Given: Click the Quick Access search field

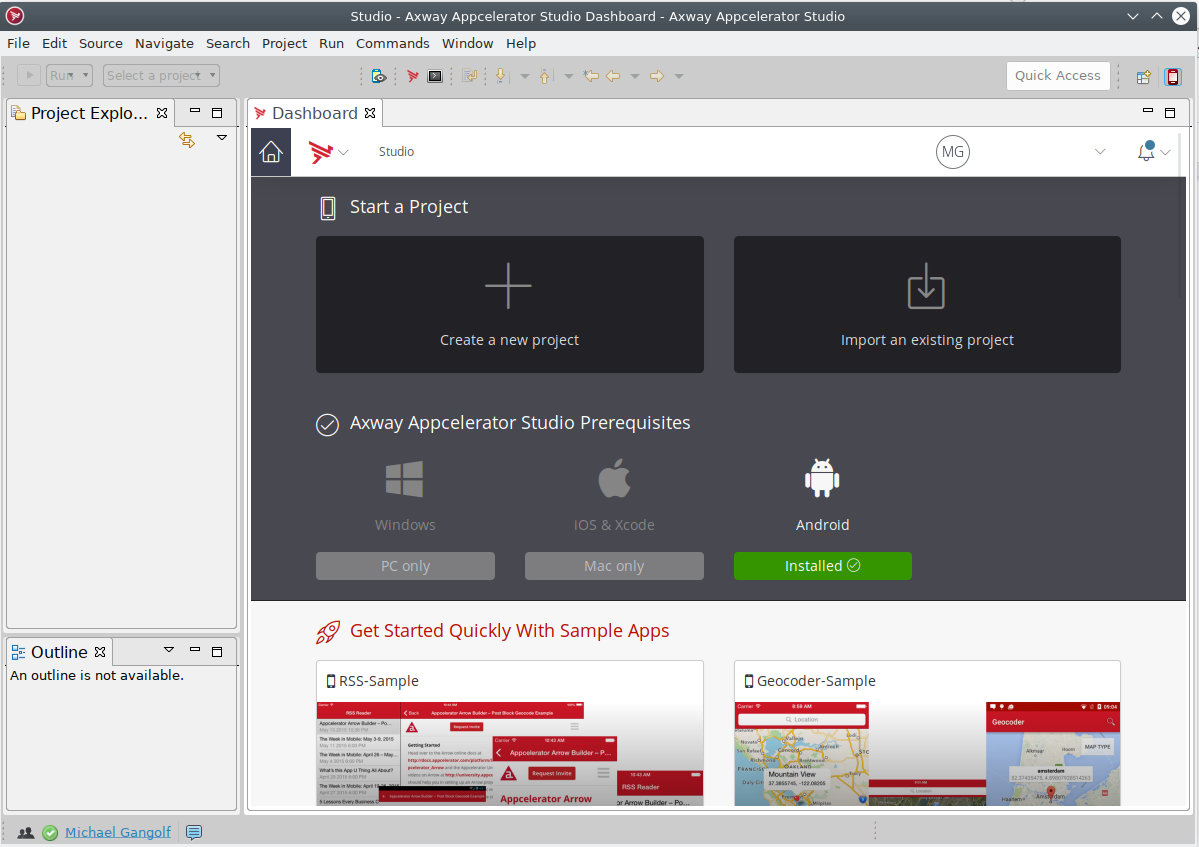Looking at the screenshot, I should pyautogui.click(x=1058, y=76).
